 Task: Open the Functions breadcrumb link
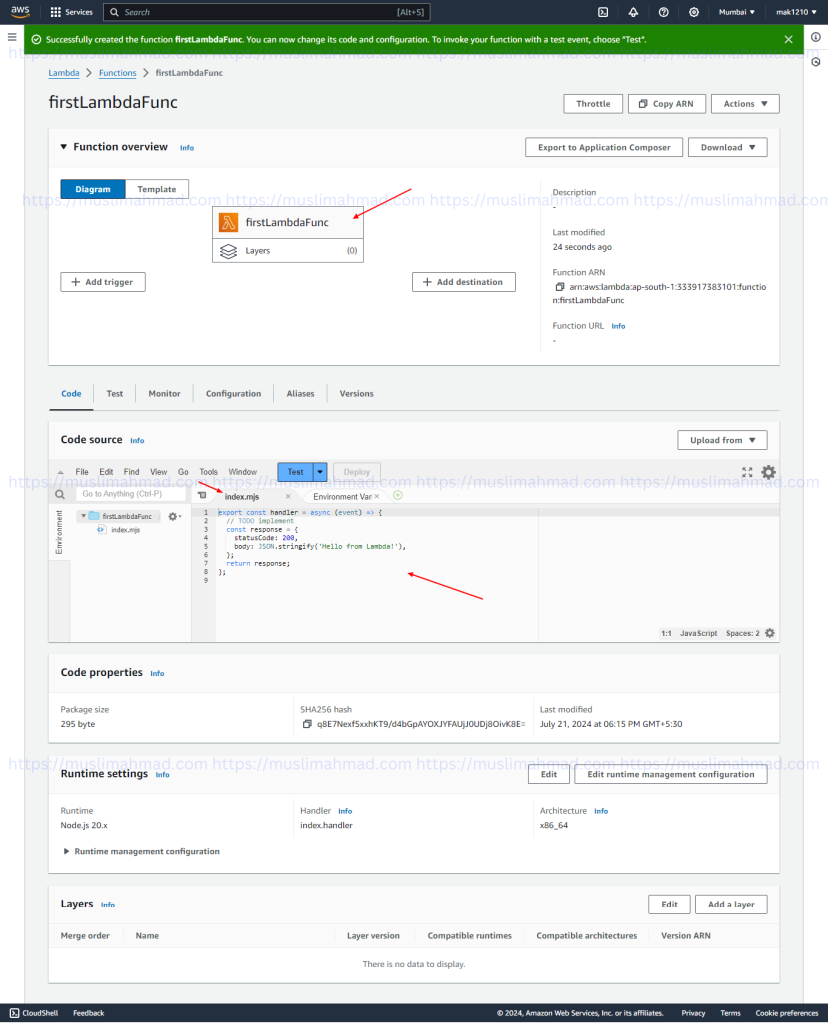tap(117, 72)
